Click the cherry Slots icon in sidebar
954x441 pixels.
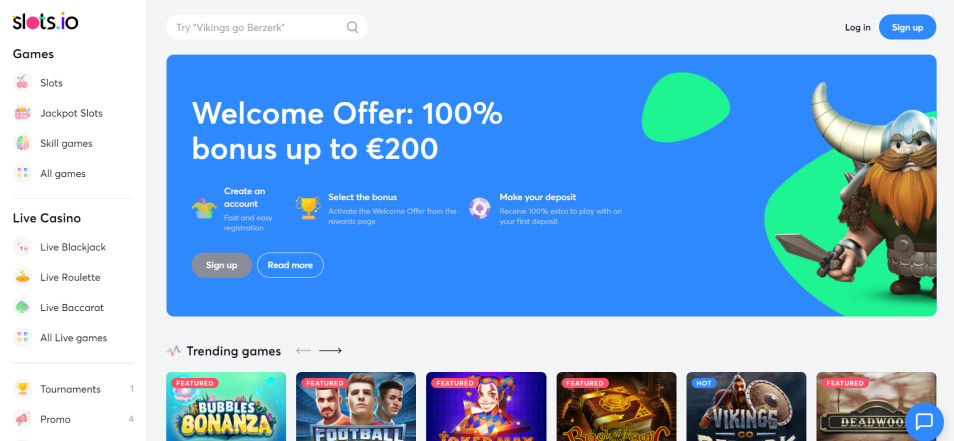(23, 83)
